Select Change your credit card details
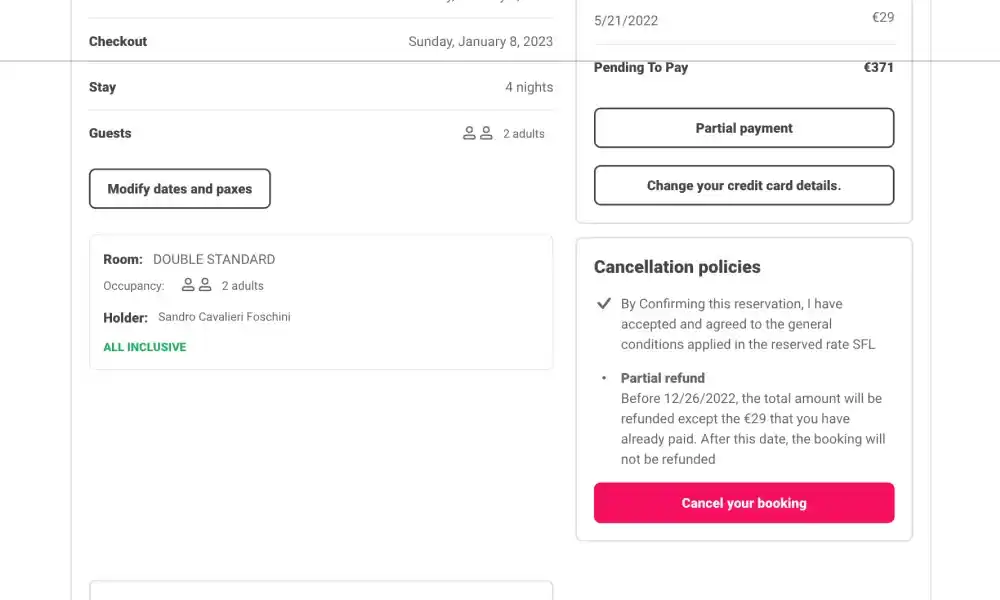Viewport: 1000px width, 600px height. tap(744, 185)
